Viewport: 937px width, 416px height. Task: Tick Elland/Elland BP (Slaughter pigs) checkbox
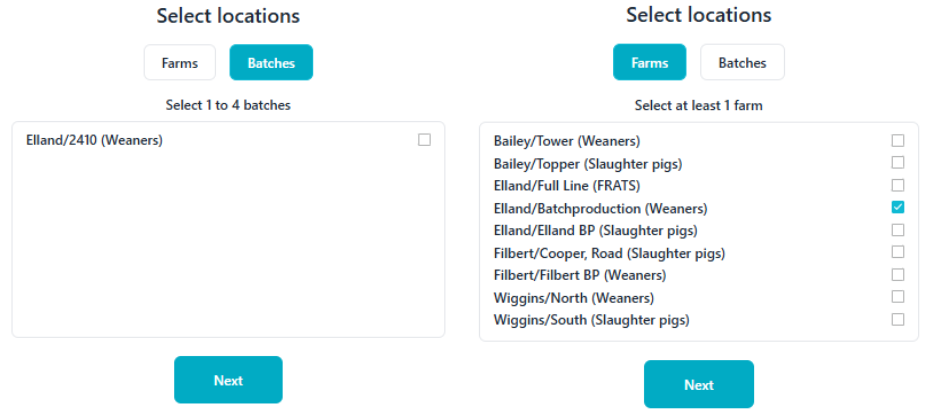point(898,230)
